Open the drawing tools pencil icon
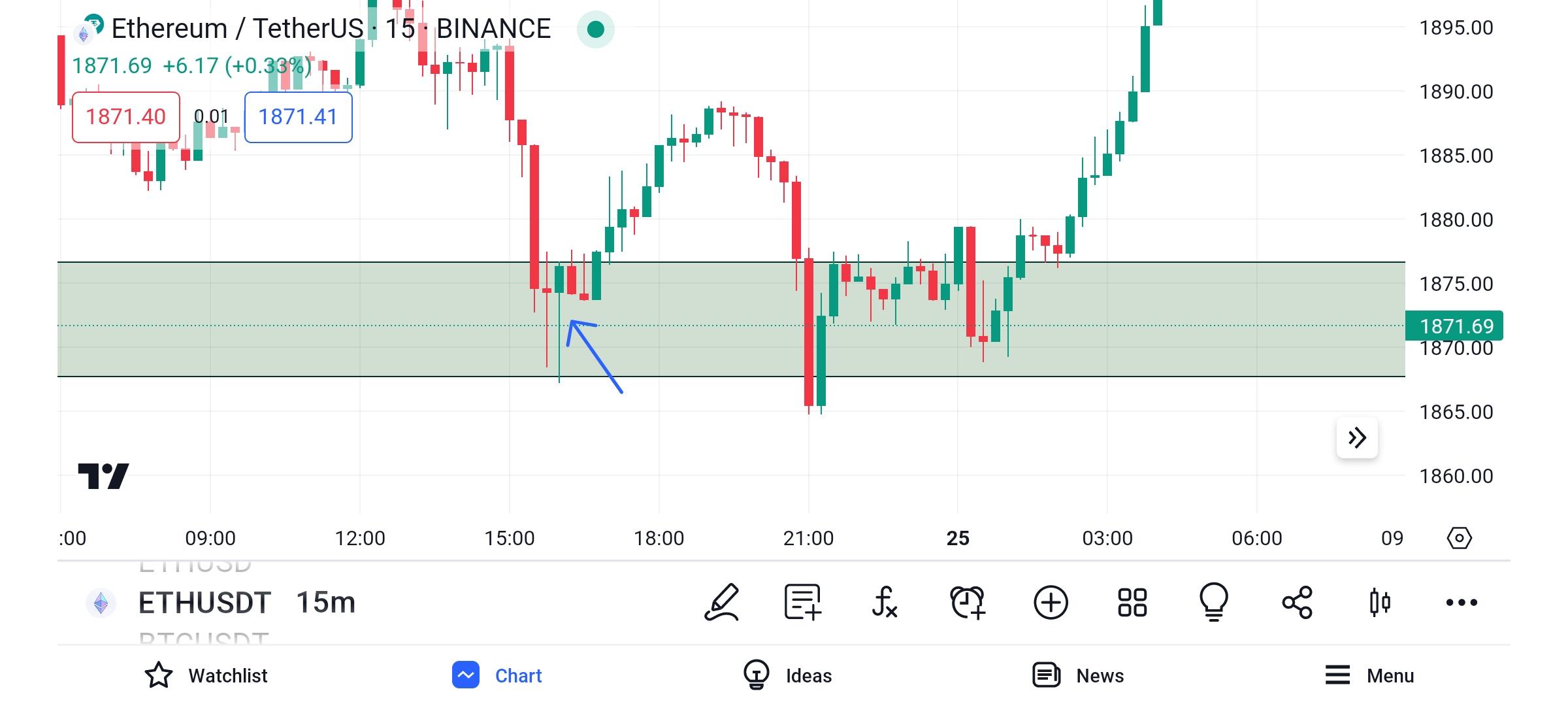The width and height of the screenshot is (1568, 706). pos(722,602)
